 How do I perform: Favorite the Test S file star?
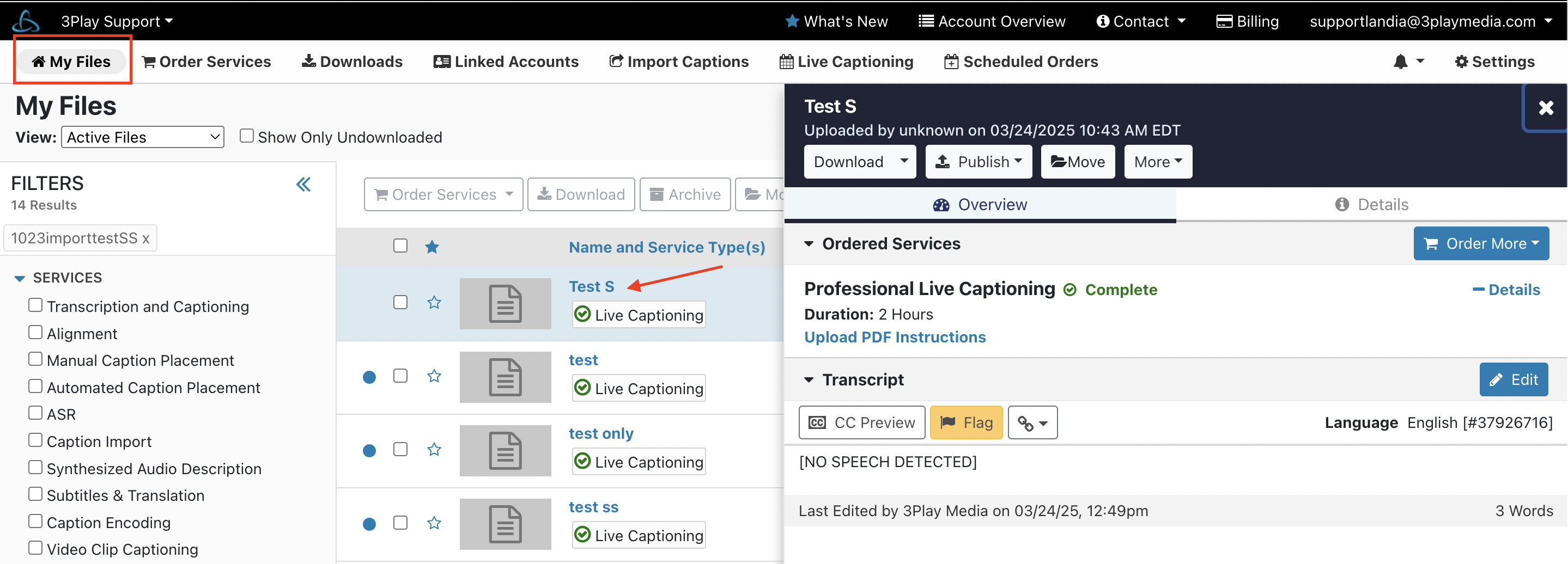pyautogui.click(x=434, y=302)
